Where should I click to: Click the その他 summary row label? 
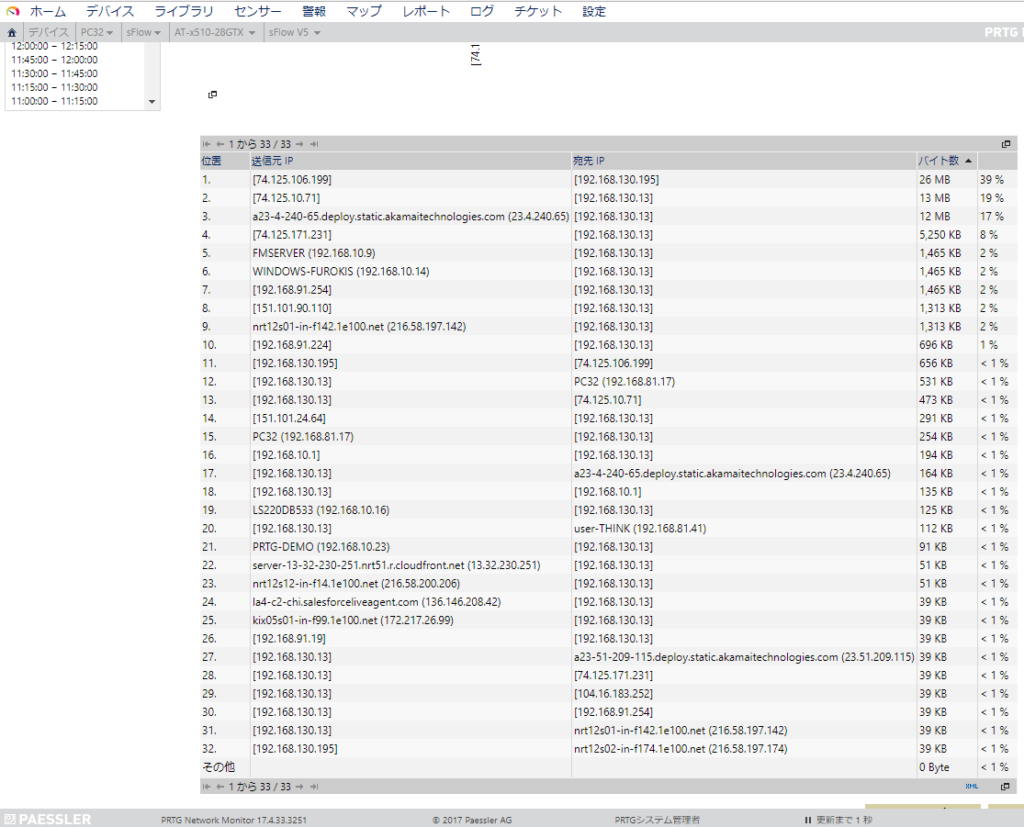218,767
